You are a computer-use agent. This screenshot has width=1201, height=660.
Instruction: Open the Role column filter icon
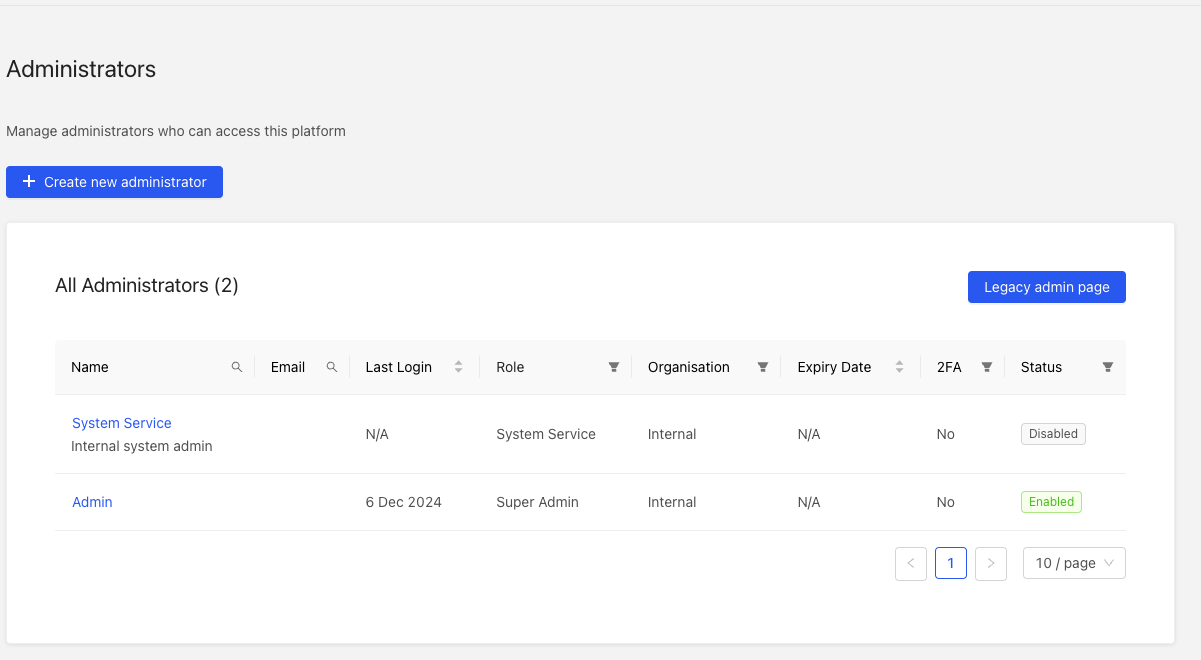614,367
